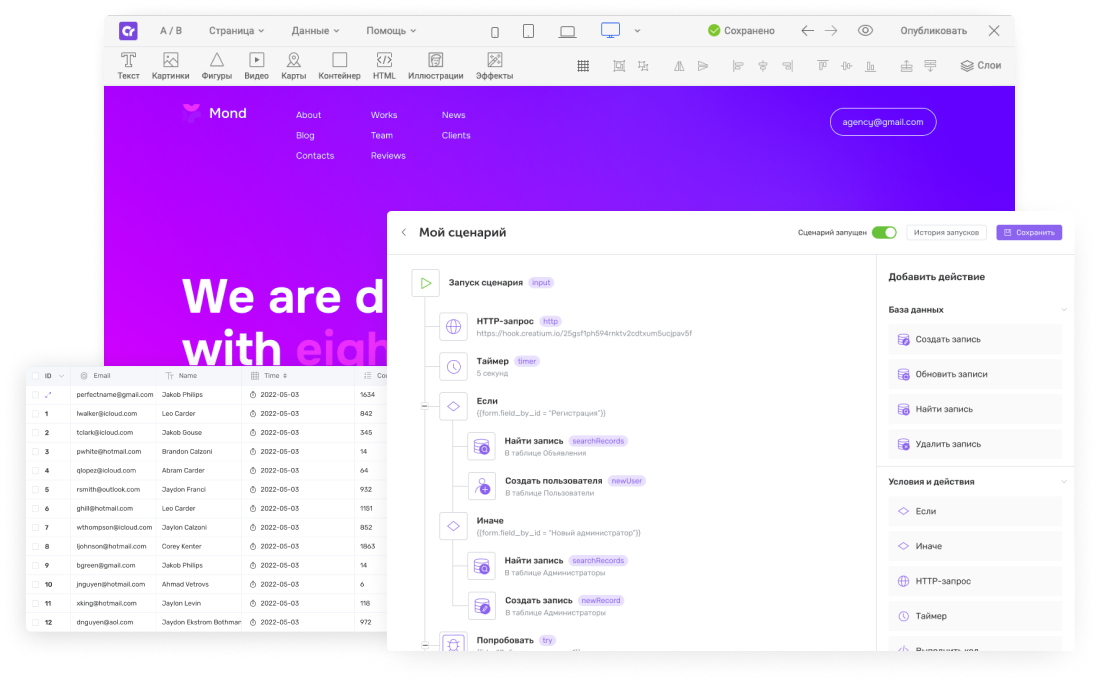This screenshot has height=685, width=1101.
Task: Expand the Данные dropdown menu
Action: (315, 31)
